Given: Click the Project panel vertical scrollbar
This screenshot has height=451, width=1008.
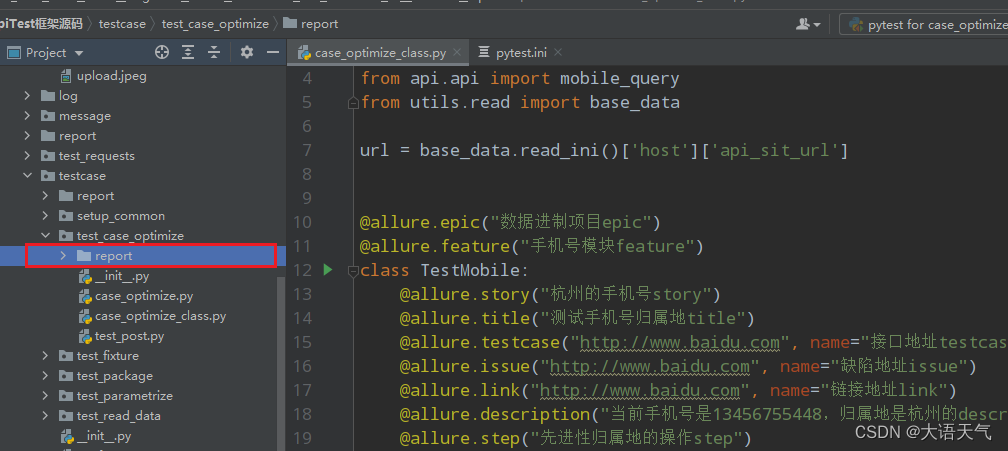Looking at the screenshot, I should point(281,363).
